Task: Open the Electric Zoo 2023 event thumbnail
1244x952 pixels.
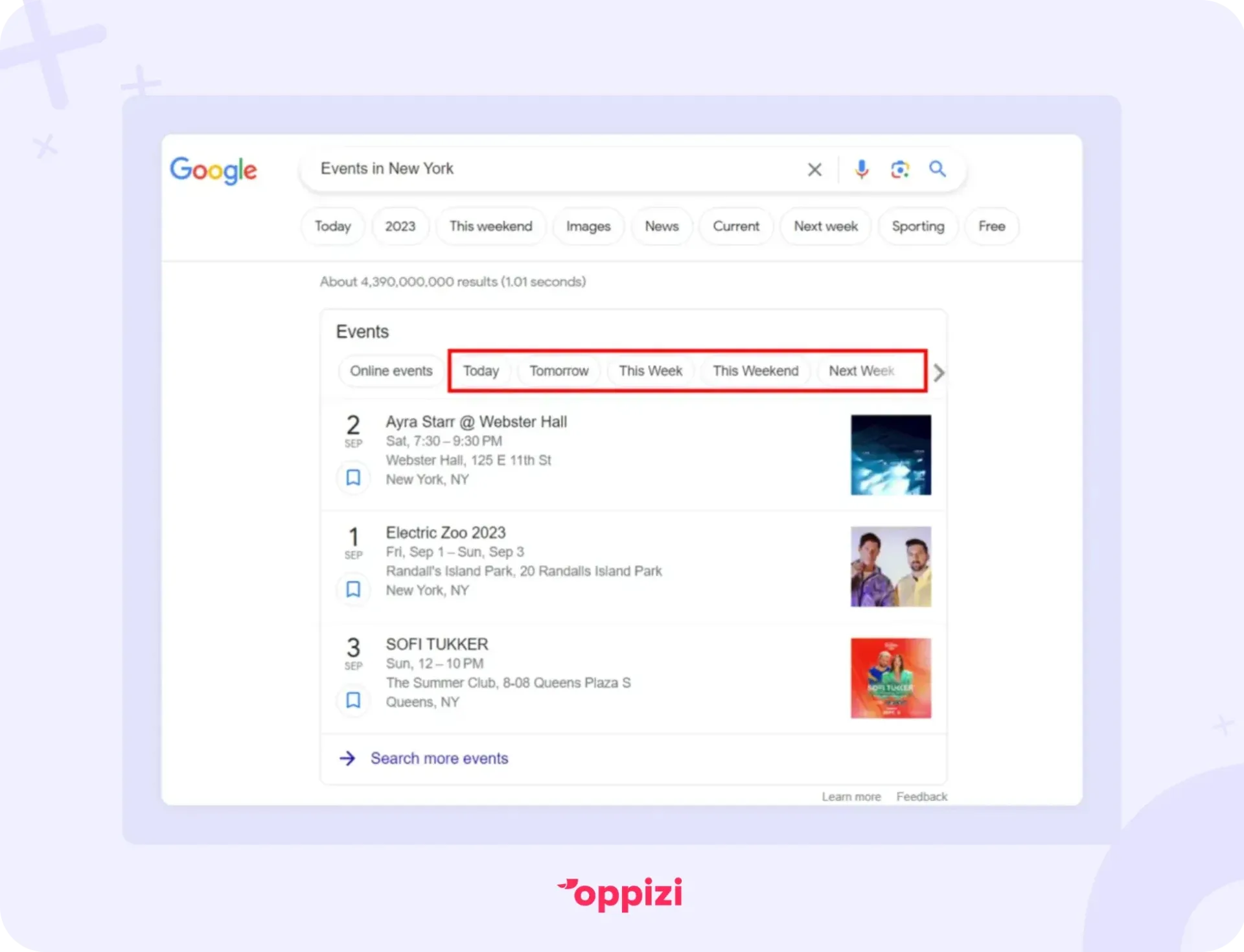Action: [x=891, y=566]
